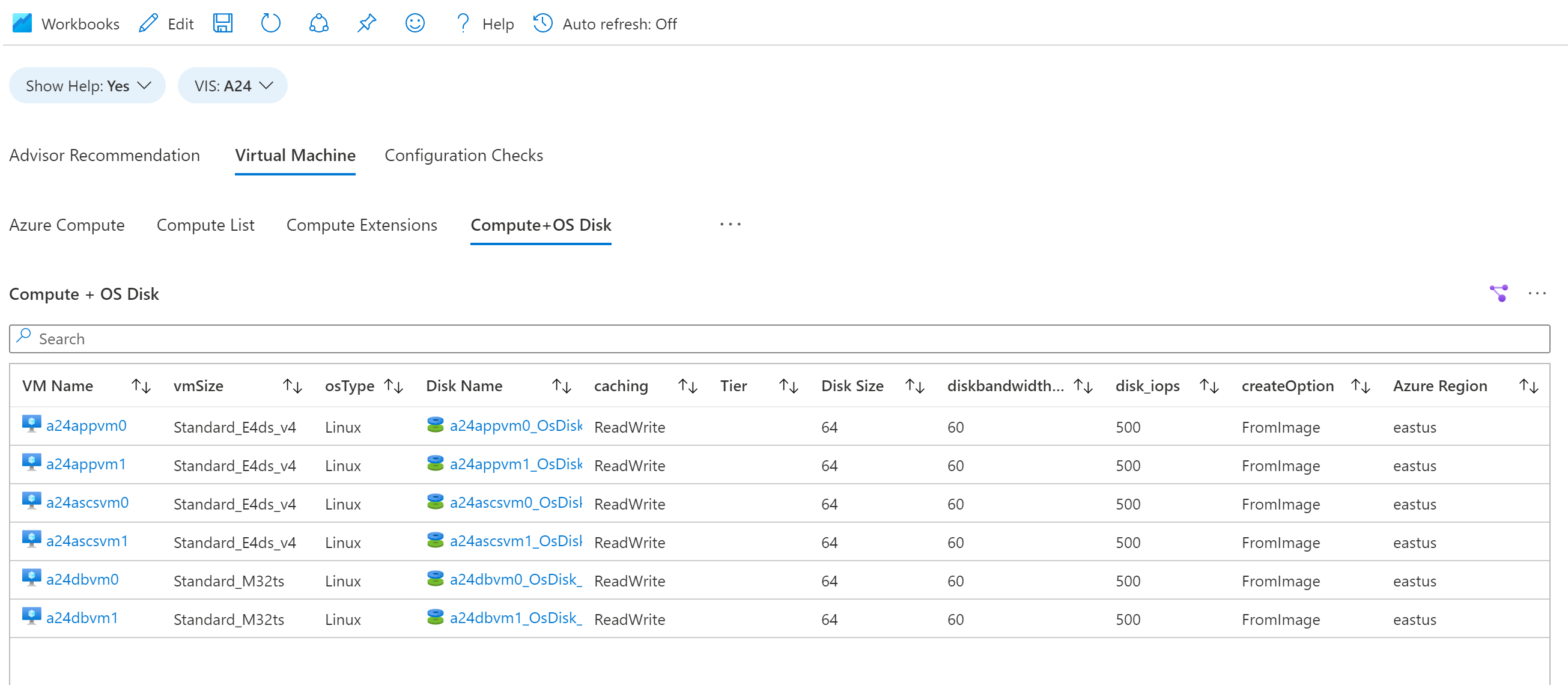The image size is (1568, 685).
Task: Click the Share workbook icon
Action: 318,24
